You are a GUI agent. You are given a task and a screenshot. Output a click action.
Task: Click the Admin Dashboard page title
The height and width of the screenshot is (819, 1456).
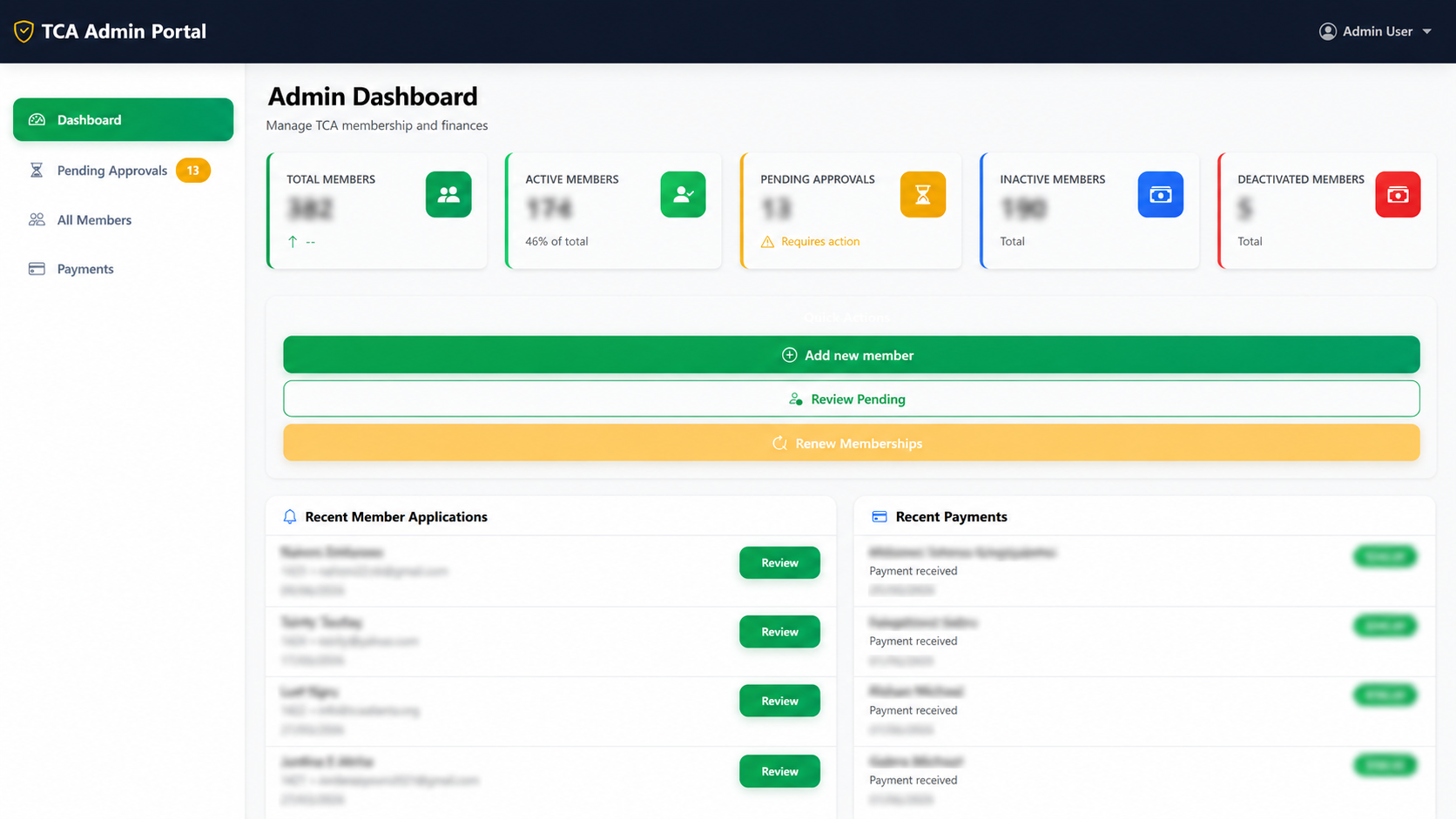(373, 96)
